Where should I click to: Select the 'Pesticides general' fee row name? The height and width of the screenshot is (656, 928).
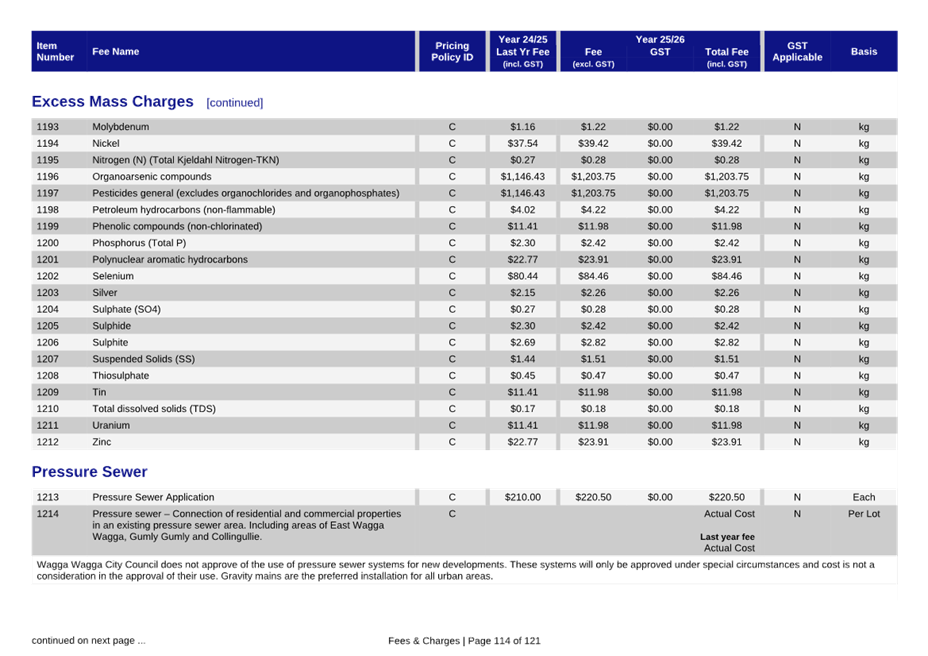(246, 193)
